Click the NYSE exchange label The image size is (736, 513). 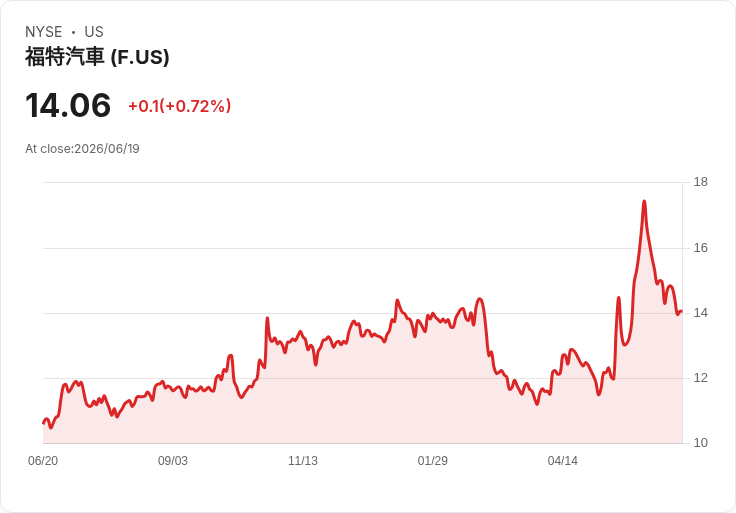click(x=44, y=32)
